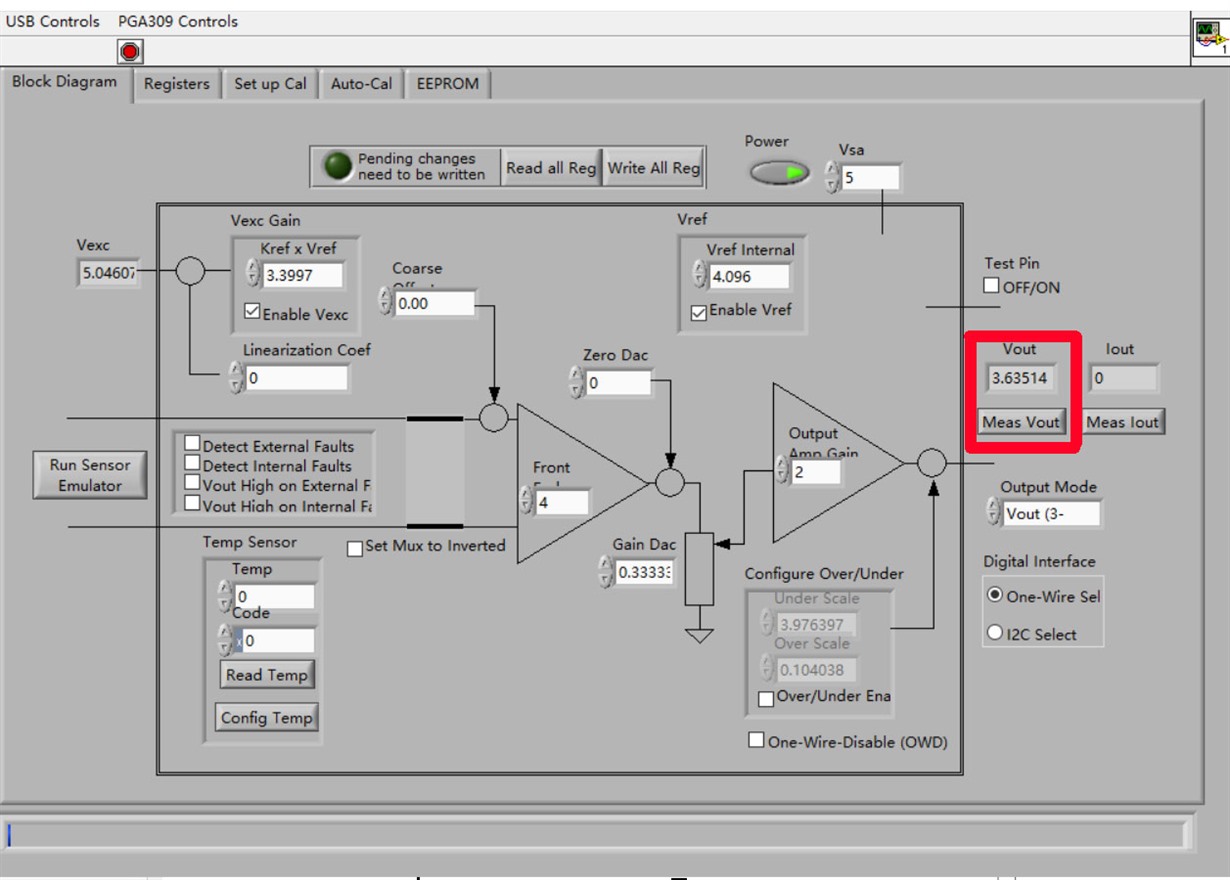Click the Read Temp button
Image resolution: width=1230 pixels, height=880 pixels.
point(266,675)
